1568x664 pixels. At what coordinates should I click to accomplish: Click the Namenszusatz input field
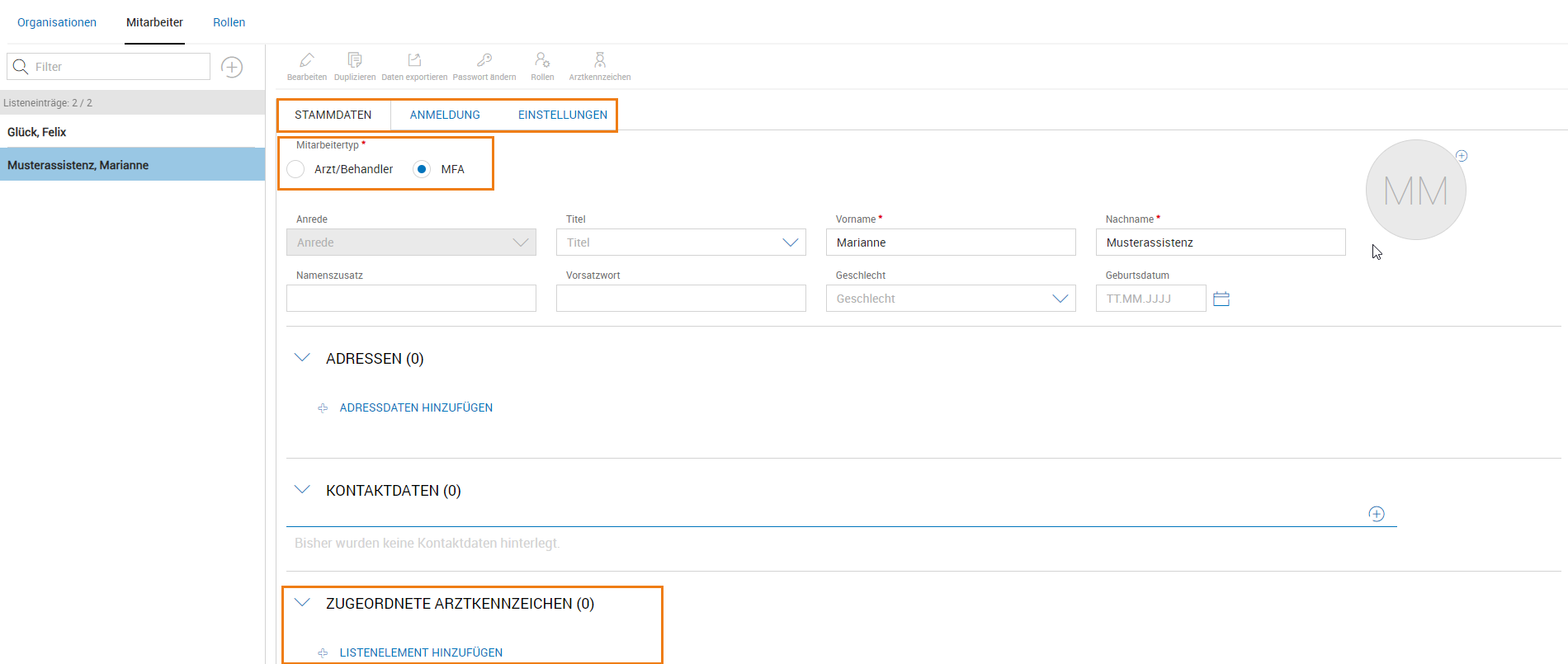pyautogui.click(x=411, y=299)
